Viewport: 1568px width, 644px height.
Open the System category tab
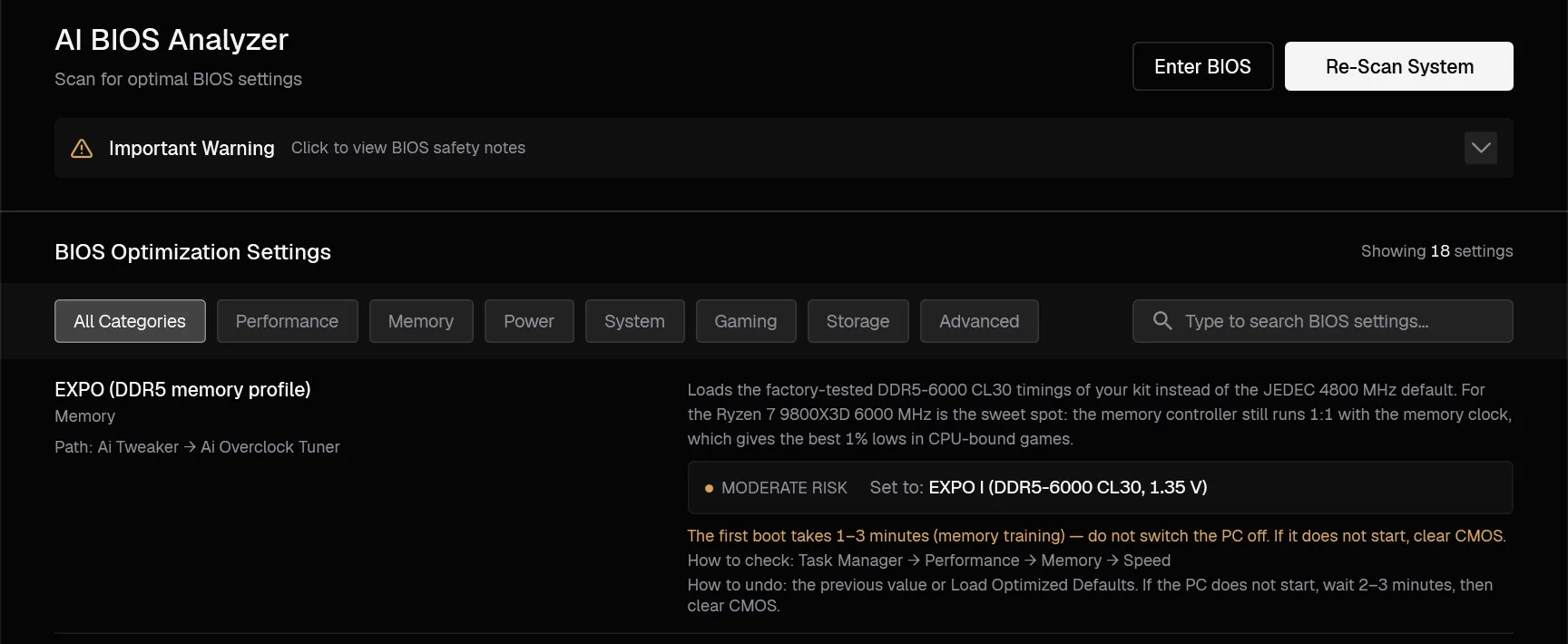(634, 321)
